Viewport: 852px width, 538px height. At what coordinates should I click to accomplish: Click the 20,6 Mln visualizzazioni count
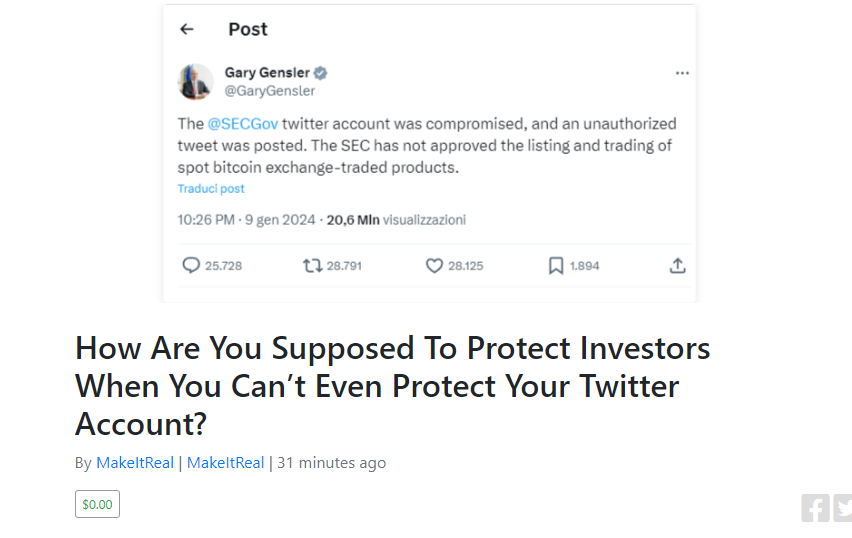[x=396, y=220]
